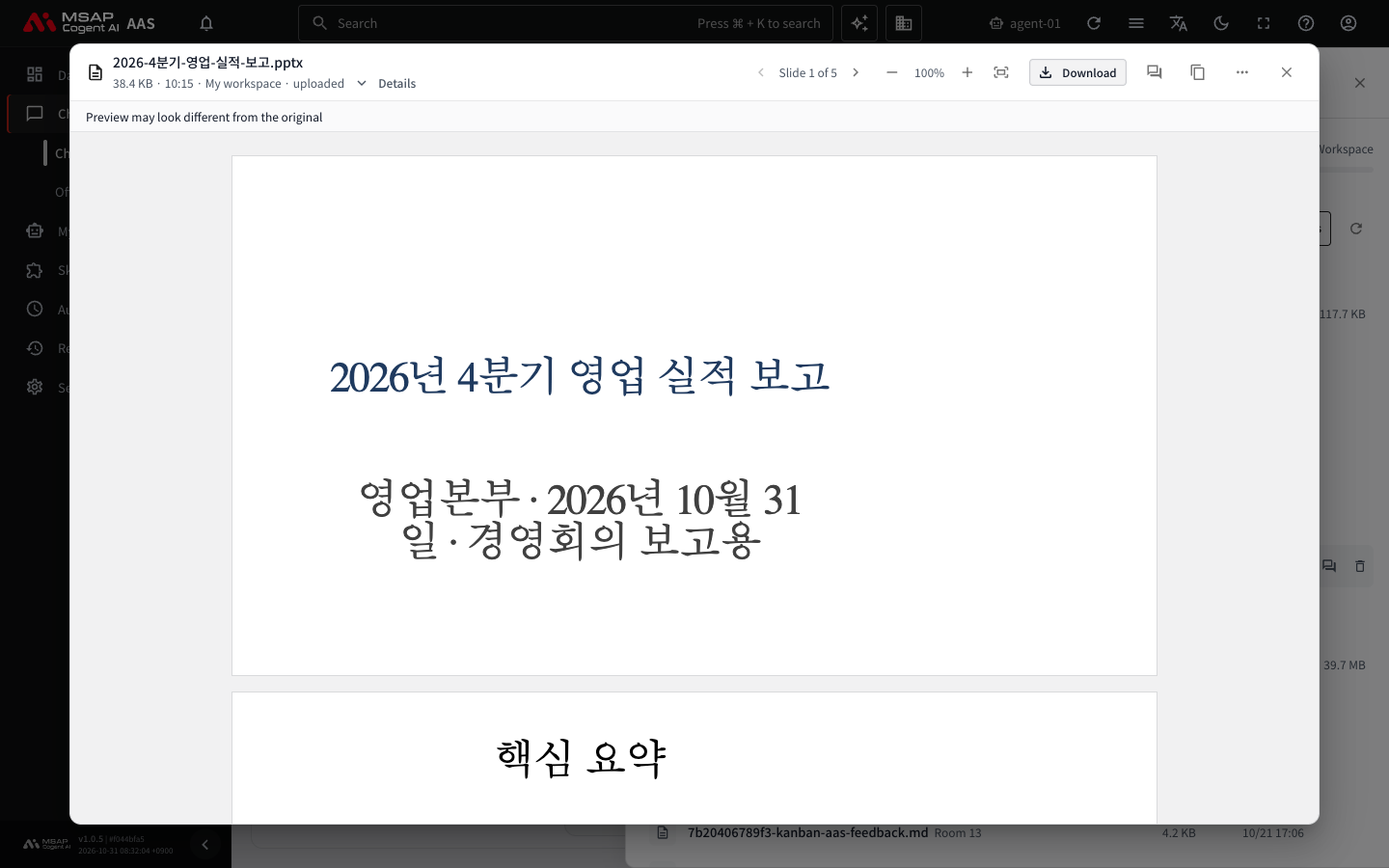Download the pptx file

pos(1077,72)
